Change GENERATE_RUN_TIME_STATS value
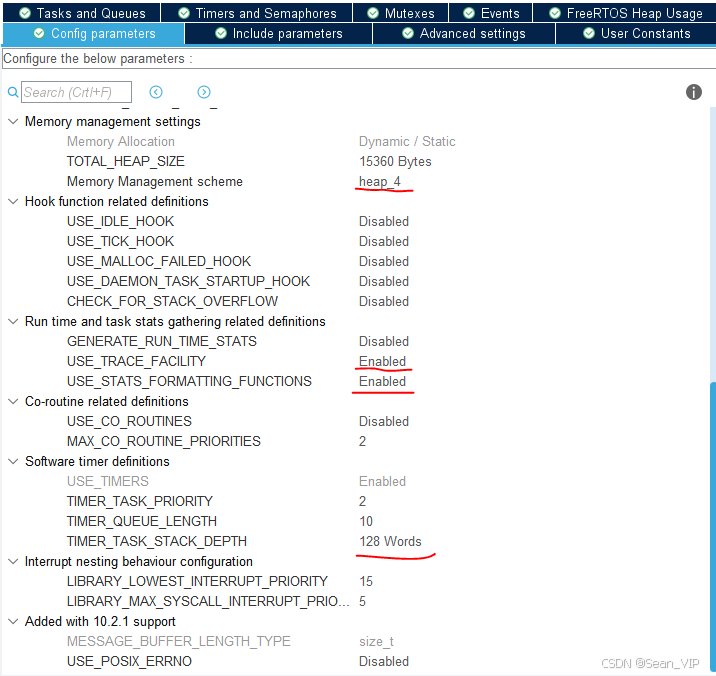This screenshot has width=716, height=676. coord(384,342)
